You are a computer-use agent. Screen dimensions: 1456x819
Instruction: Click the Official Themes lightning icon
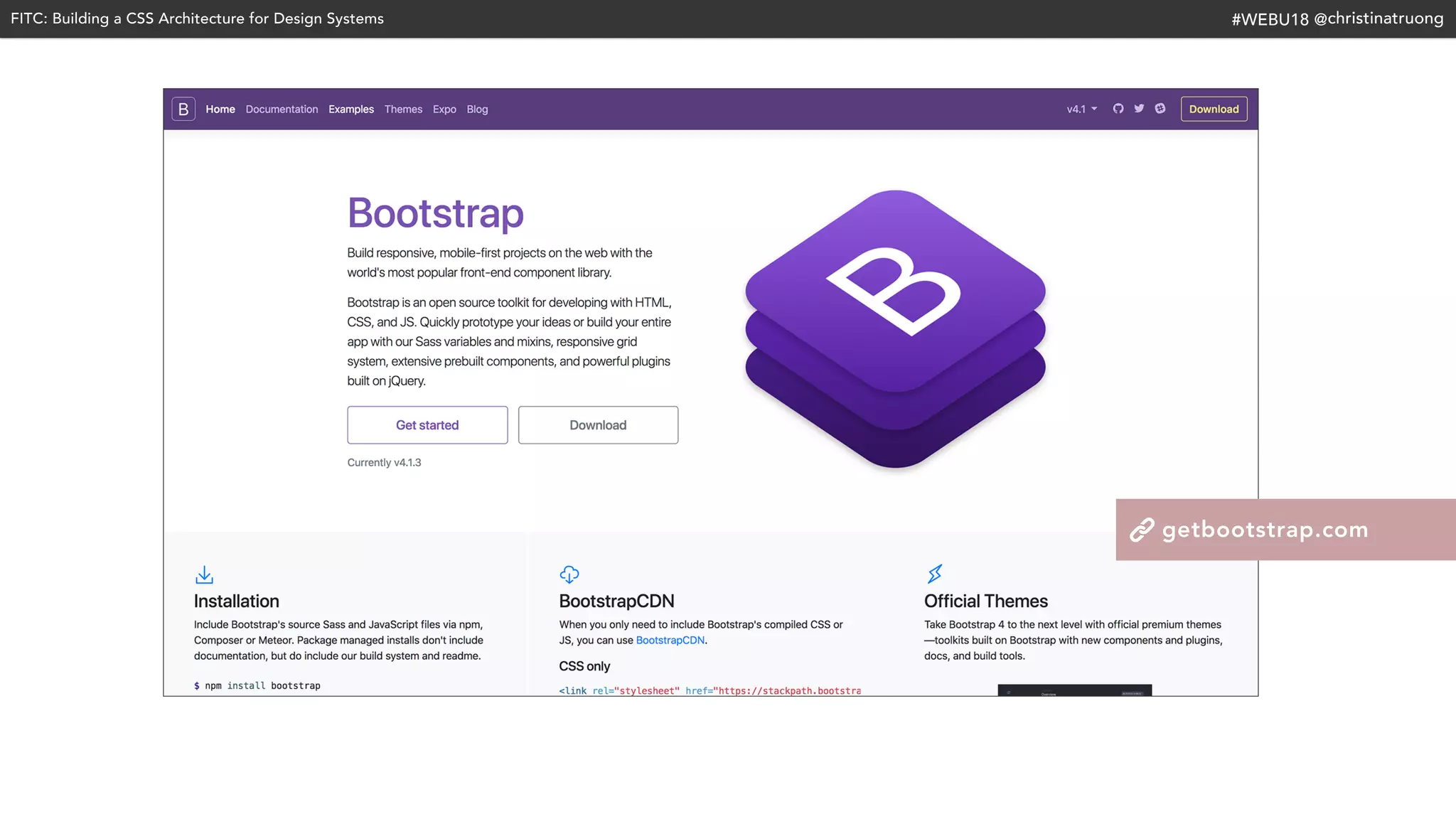[935, 574]
